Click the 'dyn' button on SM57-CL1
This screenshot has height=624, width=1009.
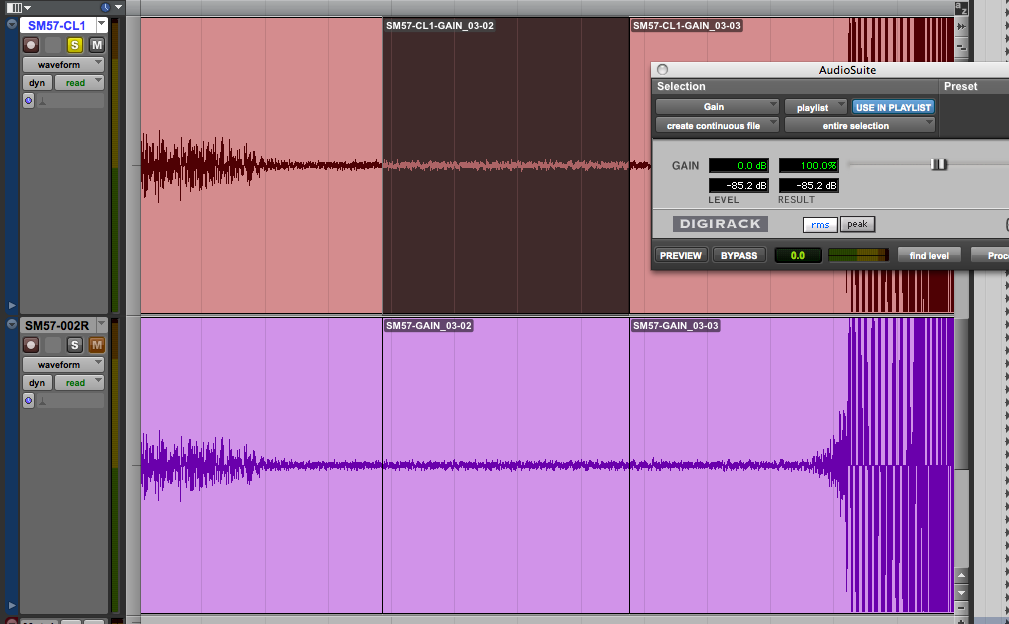coord(37,82)
